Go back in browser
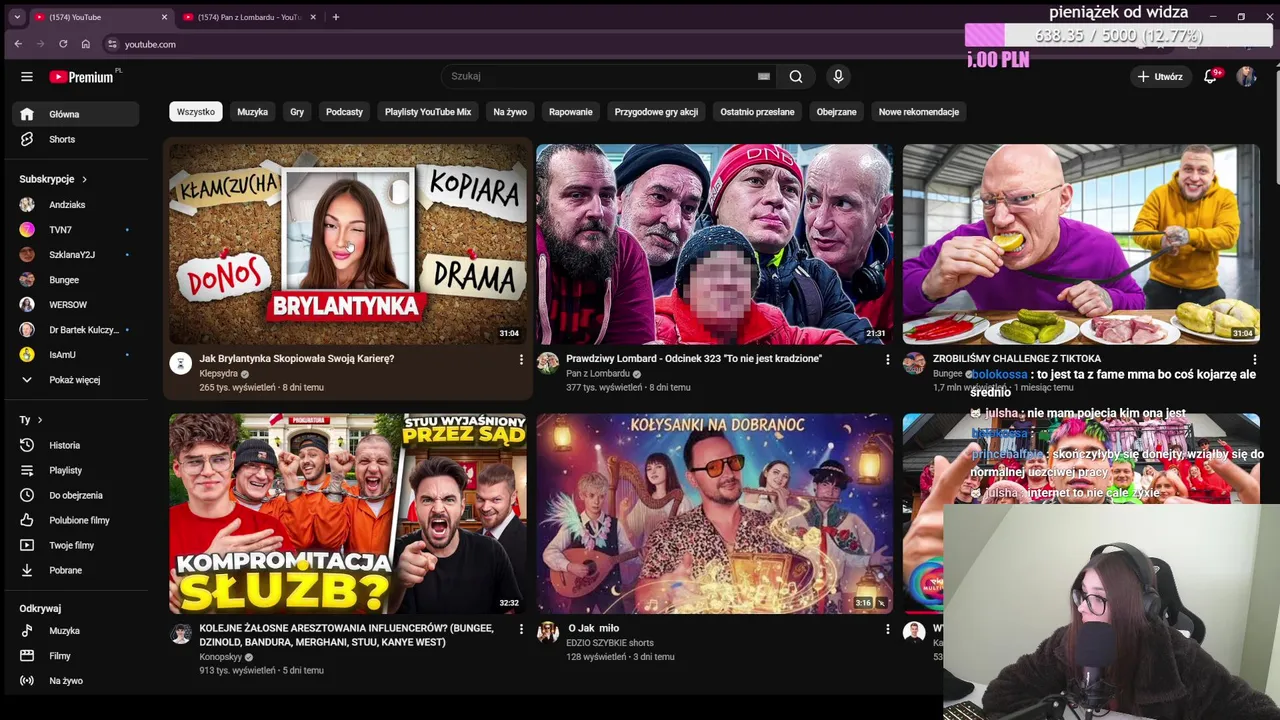This screenshot has width=1280, height=720. (18, 44)
